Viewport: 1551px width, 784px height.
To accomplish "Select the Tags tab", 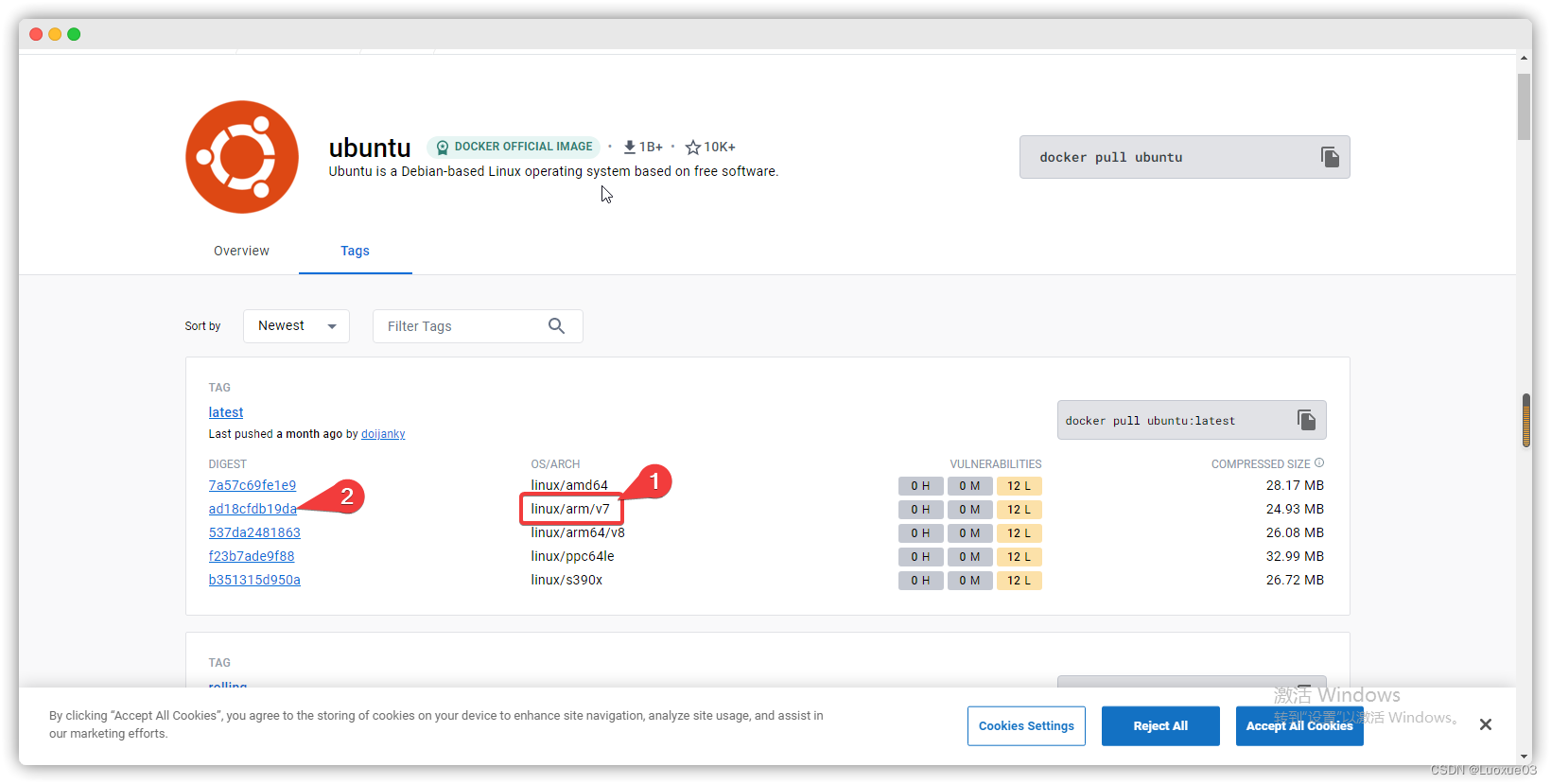I will 355,251.
